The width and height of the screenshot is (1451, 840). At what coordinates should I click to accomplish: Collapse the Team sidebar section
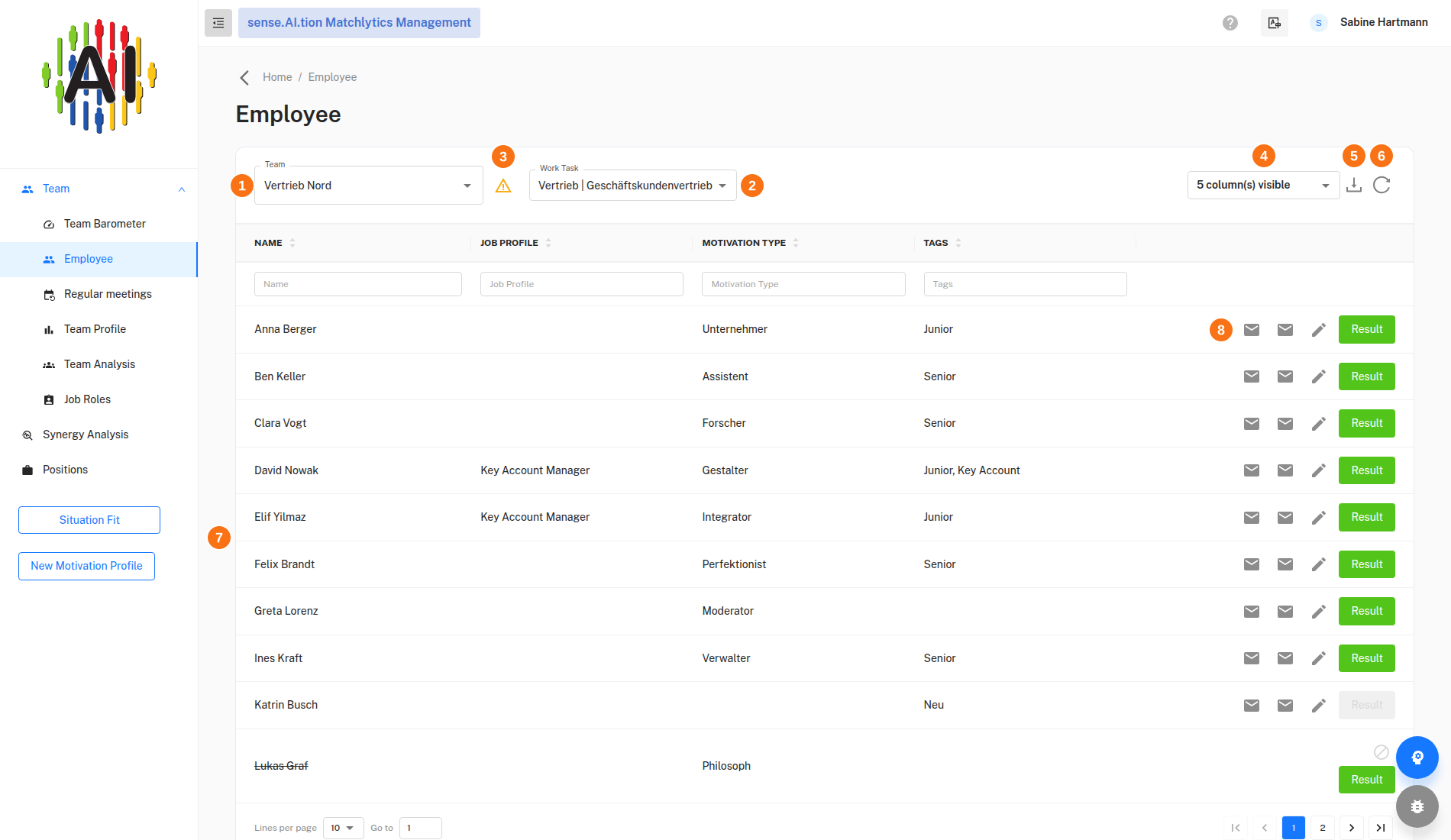coord(182,189)
